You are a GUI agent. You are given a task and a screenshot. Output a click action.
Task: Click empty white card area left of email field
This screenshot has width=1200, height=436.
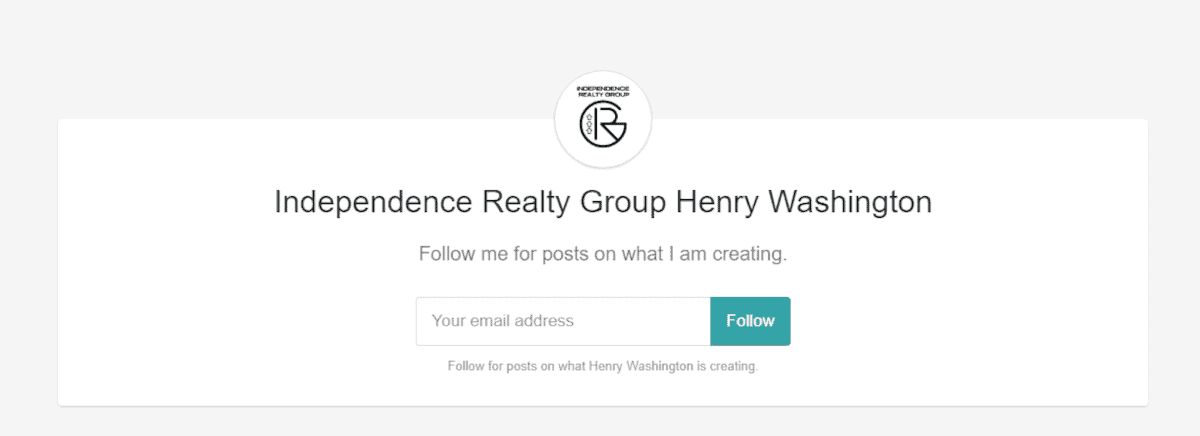click(x=237, y=321)
